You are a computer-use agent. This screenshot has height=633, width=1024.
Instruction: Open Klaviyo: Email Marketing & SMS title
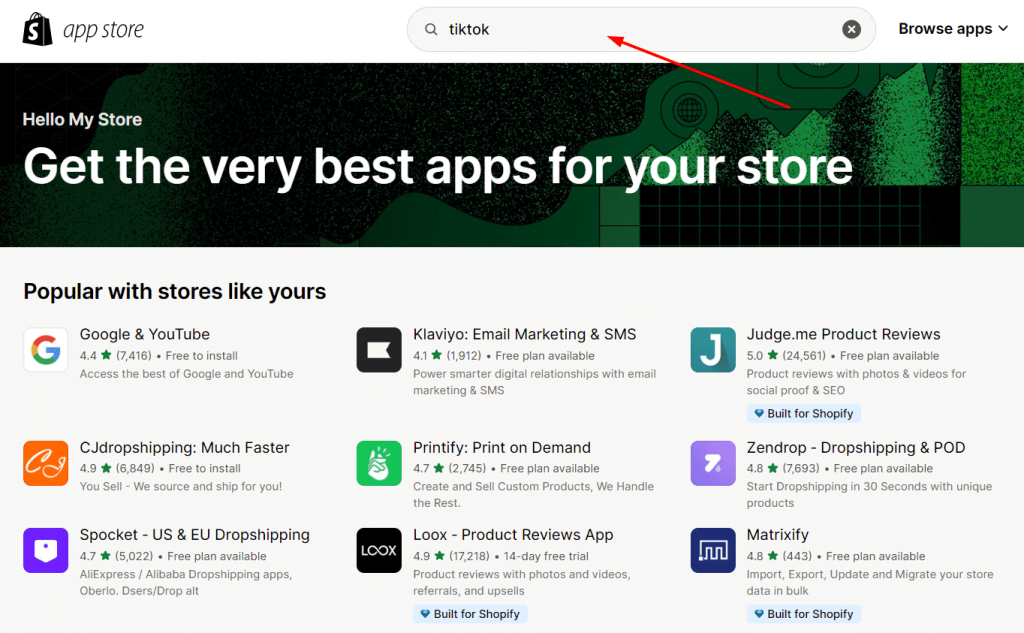point(524,334)
